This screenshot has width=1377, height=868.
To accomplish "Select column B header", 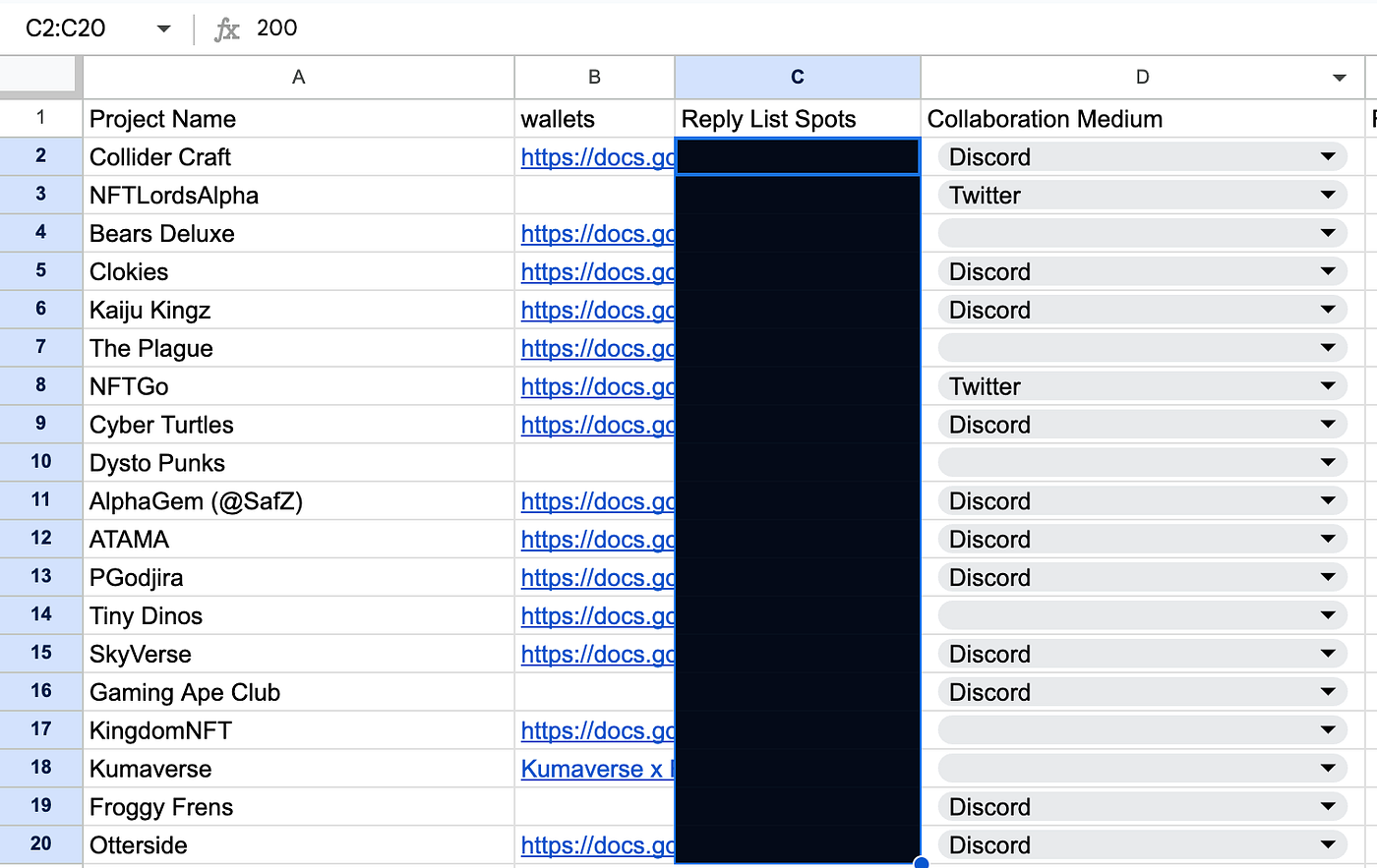I will pyautogui.click(x=594, y=78).
